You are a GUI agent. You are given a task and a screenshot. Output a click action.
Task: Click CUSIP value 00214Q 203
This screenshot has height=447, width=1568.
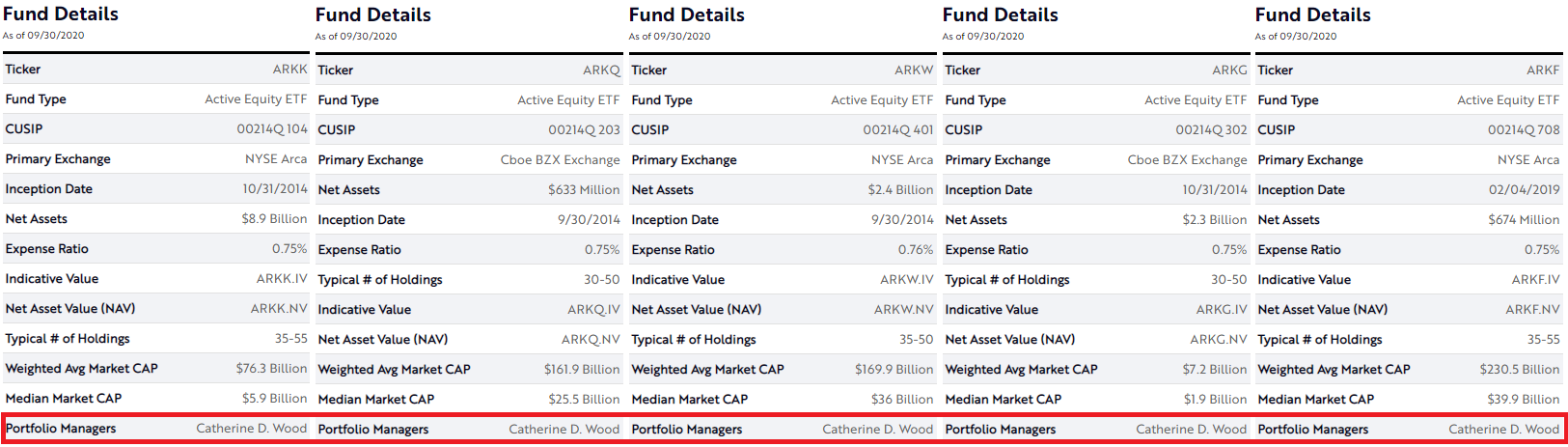[x=584, y=130]
